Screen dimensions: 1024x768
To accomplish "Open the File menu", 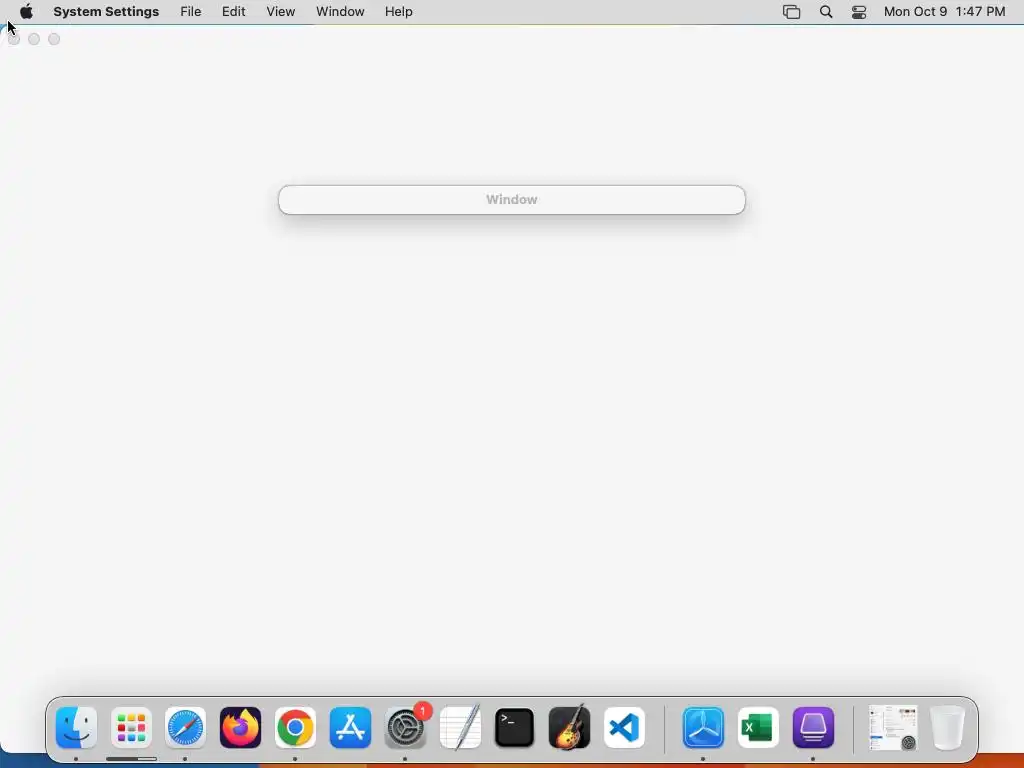I will point(191,12).
